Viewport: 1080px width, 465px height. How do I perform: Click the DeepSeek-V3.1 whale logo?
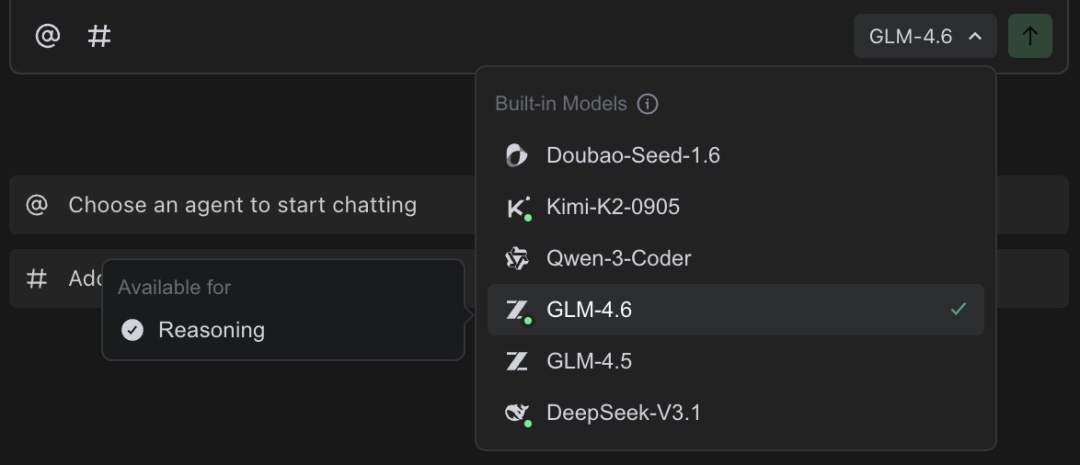(x=516, y=413)
